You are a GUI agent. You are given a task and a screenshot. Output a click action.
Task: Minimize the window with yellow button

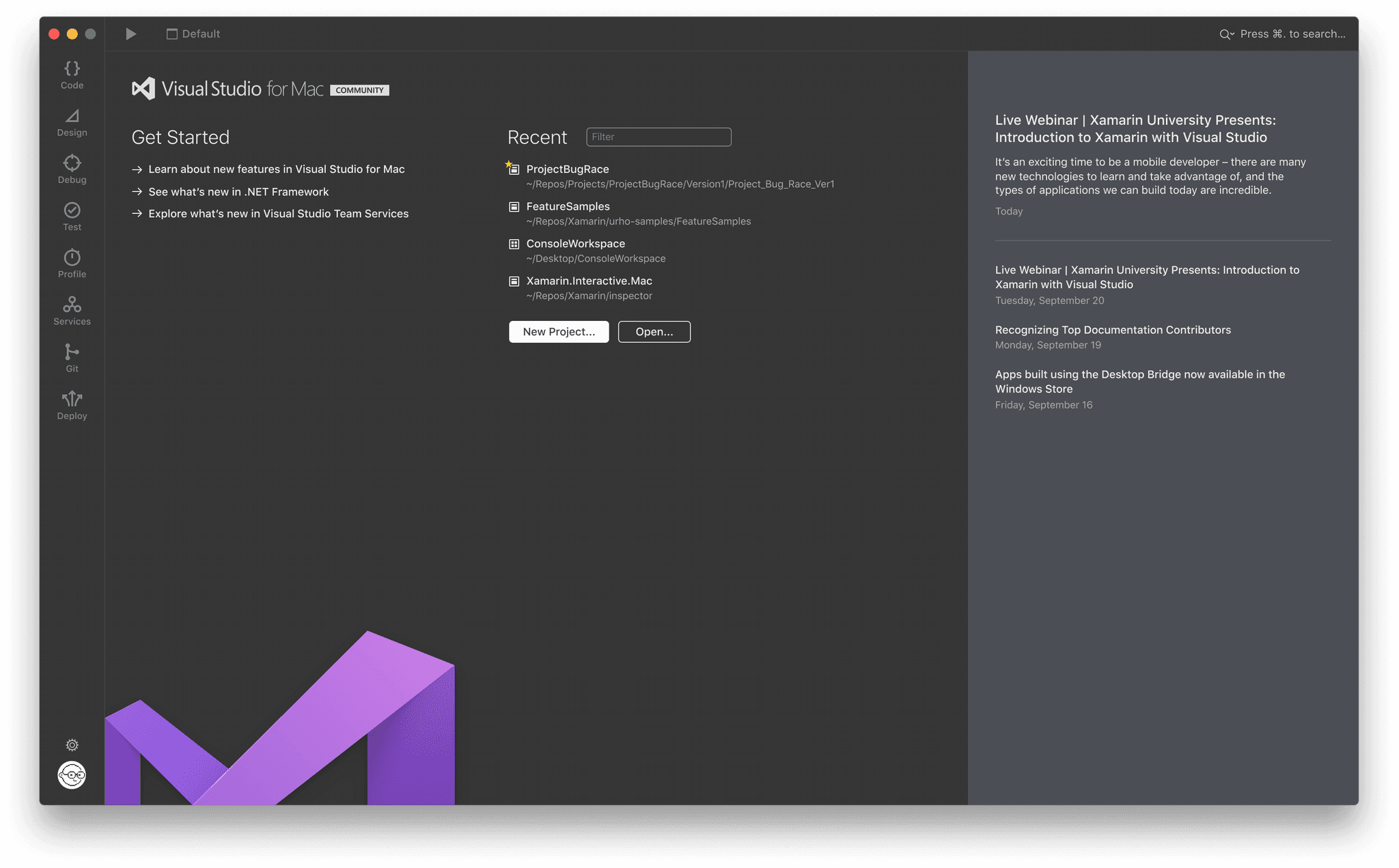pyautogui.click(x=72, y=33)
